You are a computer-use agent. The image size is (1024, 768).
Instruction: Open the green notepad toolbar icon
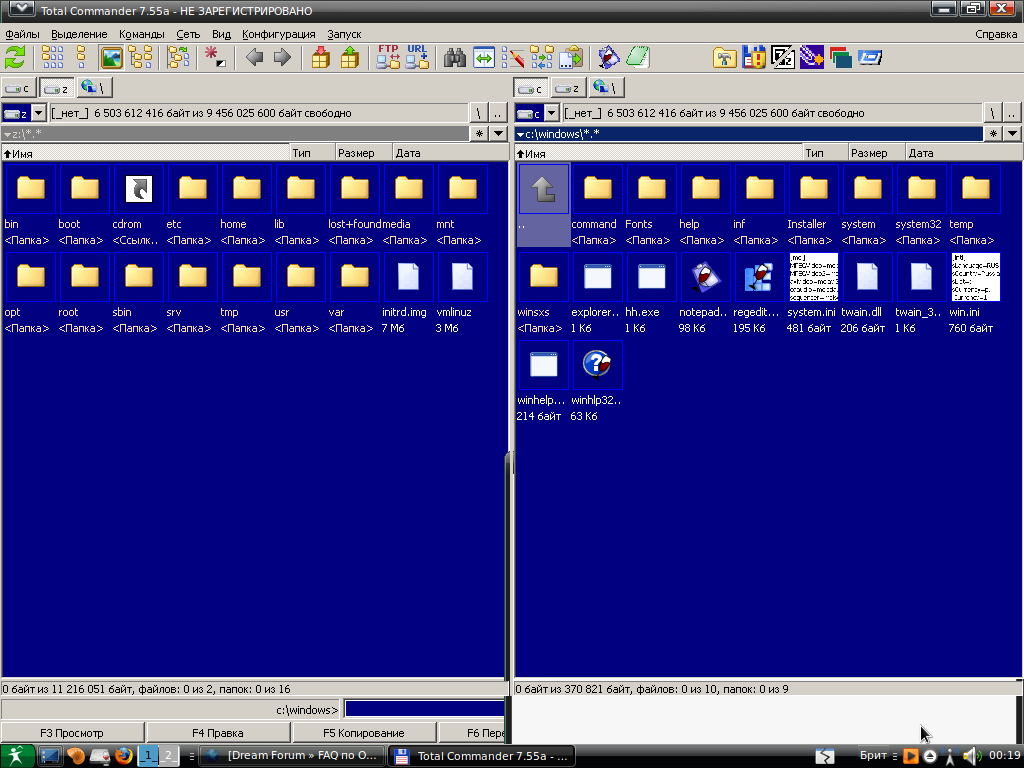637,57
